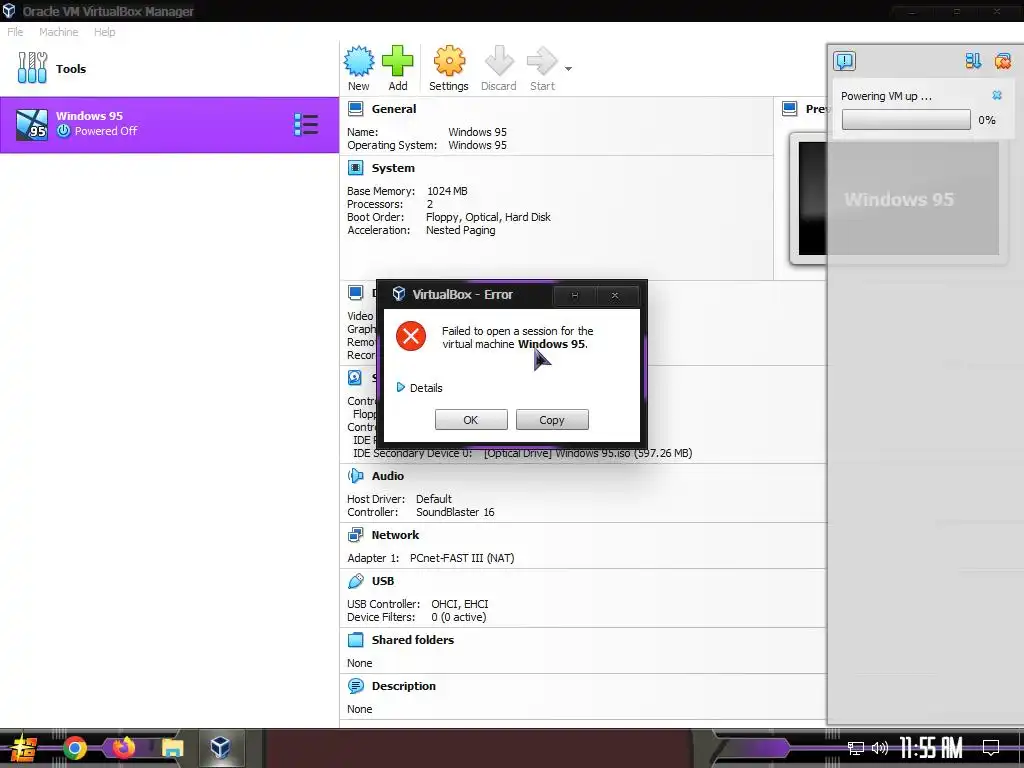Click the clear all notifications icon

pos(1002,61)
